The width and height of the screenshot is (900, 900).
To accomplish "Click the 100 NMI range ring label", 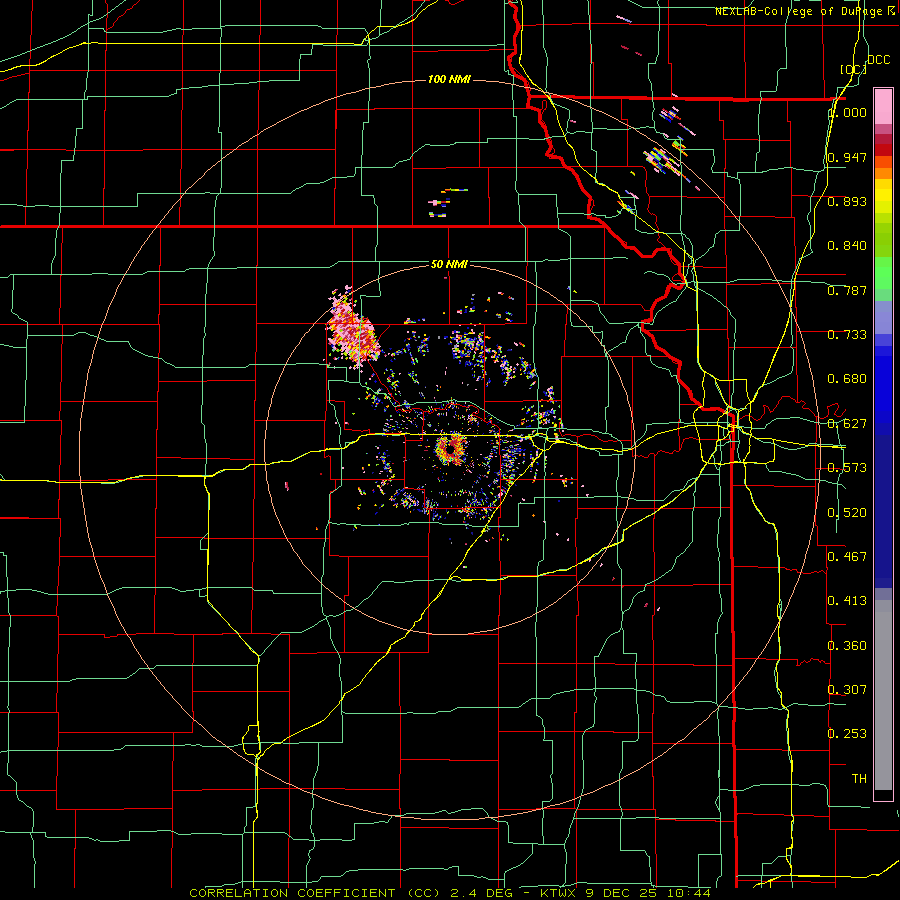I will point(449,79).
